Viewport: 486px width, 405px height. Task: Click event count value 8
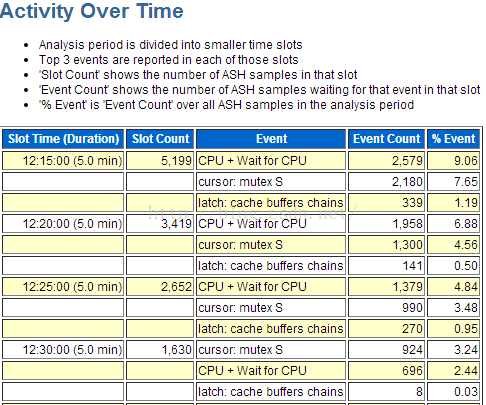click(x=419, y=392)
